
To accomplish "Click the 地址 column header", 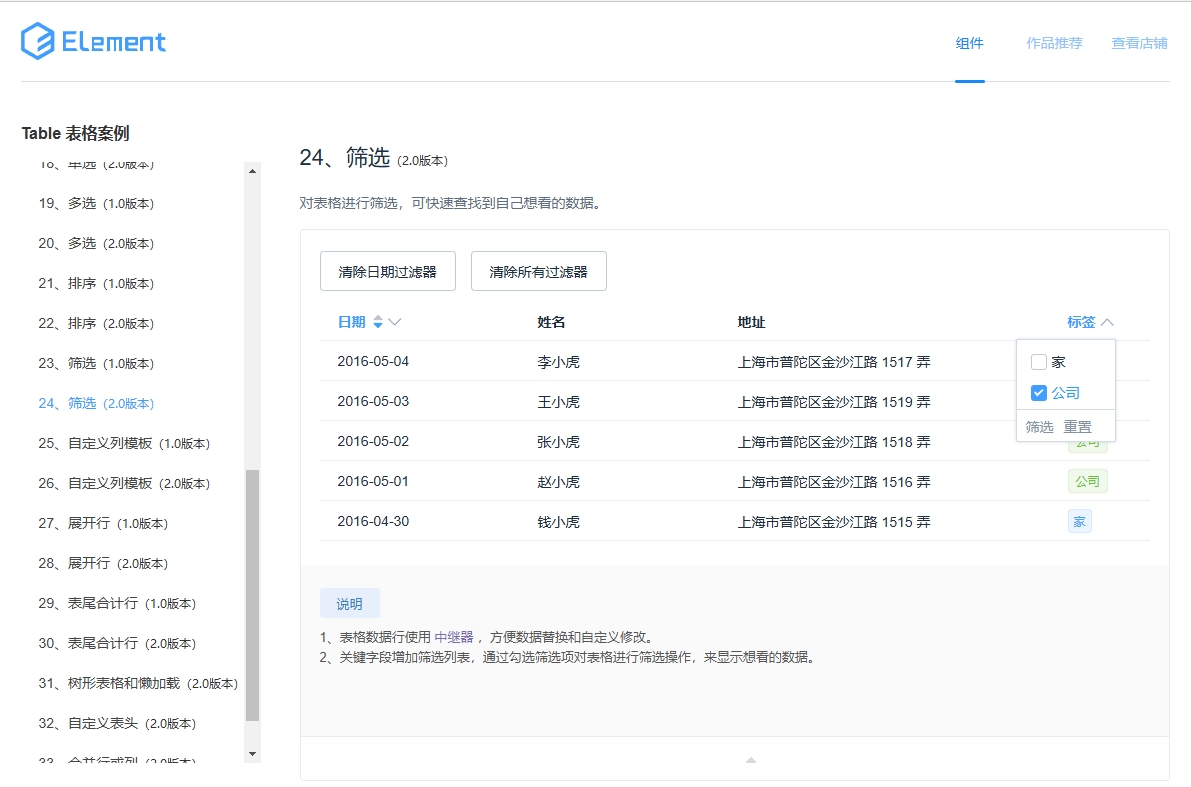I will pos(751,322).
